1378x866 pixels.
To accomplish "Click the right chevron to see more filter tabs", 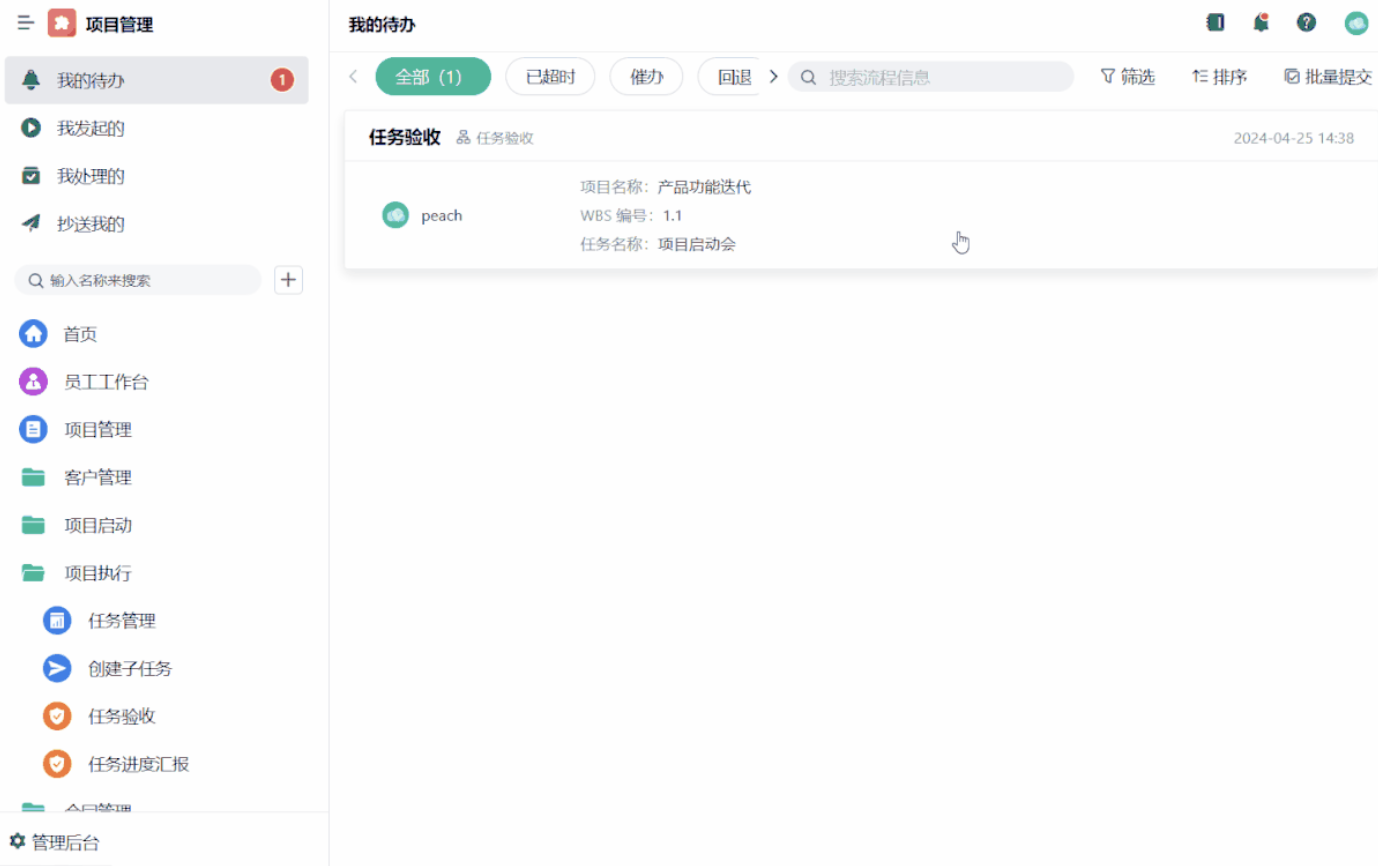I will pyautogui.click(x=773, y=76).
